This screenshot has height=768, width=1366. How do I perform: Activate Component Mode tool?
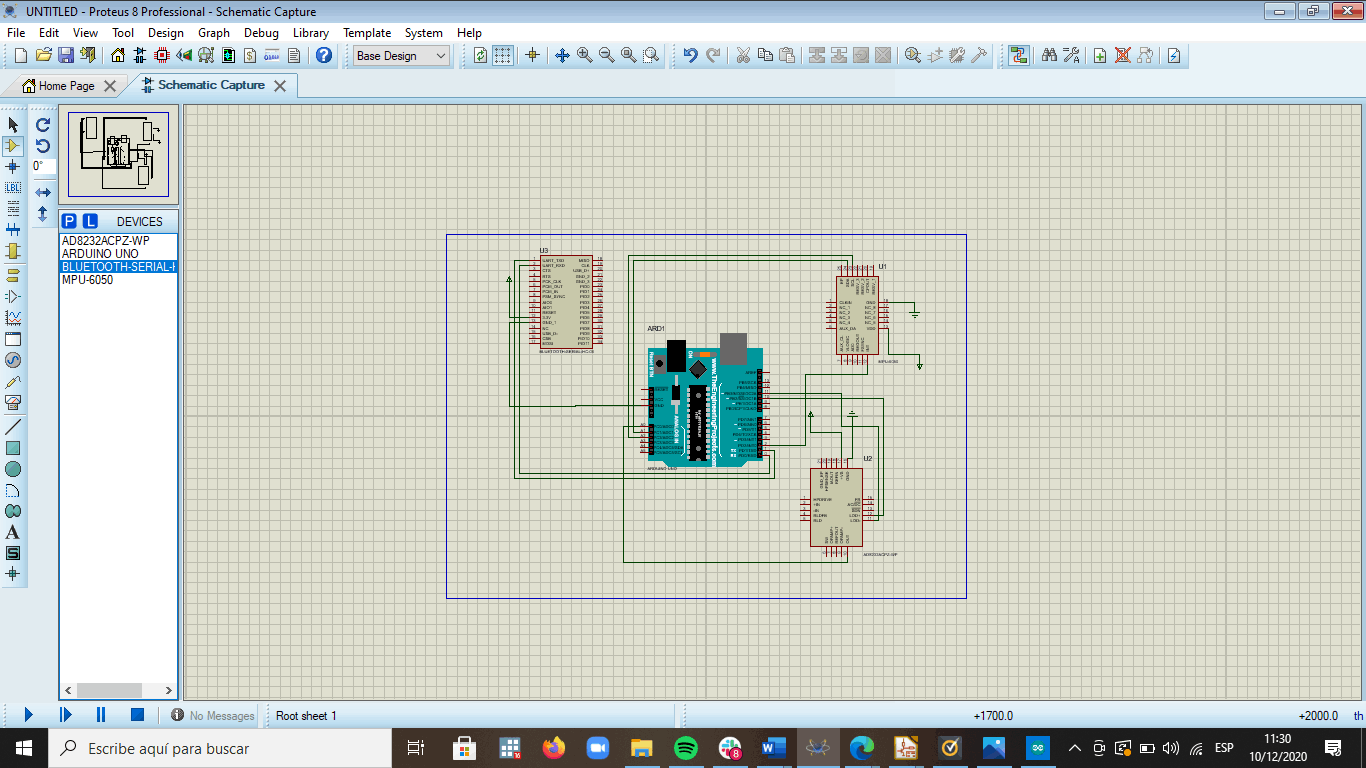click(x=13, y=146)
